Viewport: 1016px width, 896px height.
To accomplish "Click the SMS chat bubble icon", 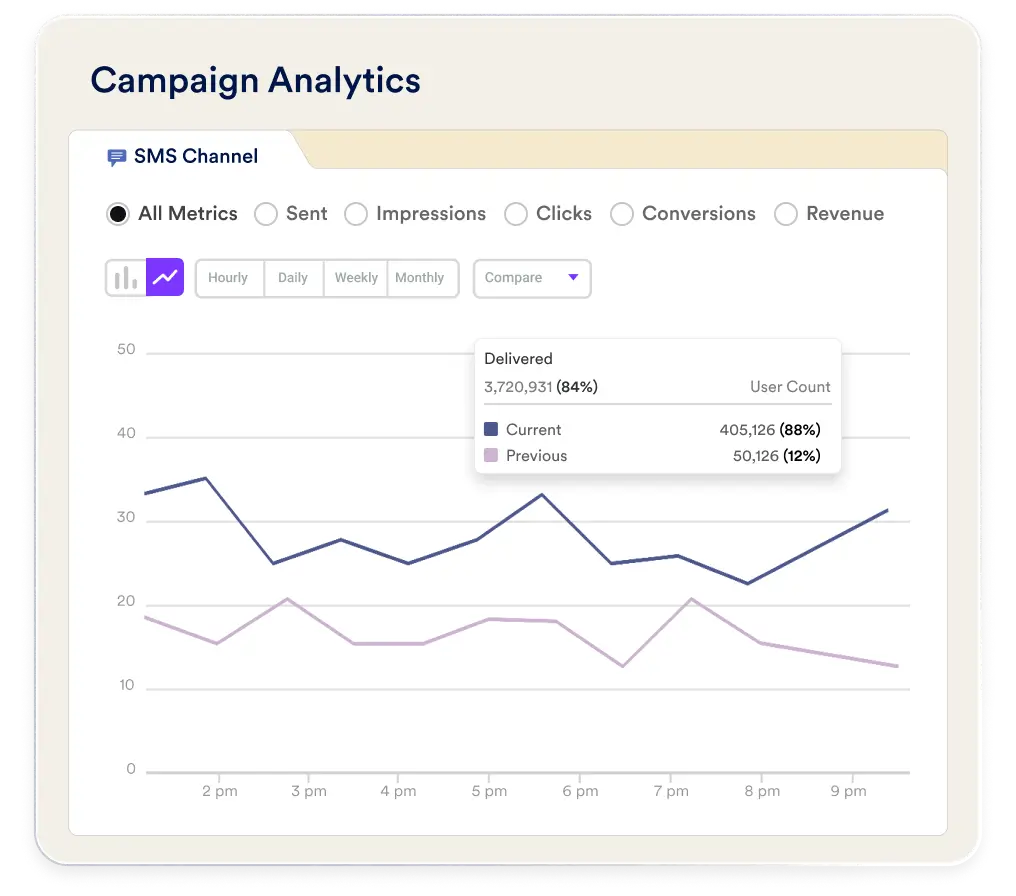I will [x=117, y=157].
